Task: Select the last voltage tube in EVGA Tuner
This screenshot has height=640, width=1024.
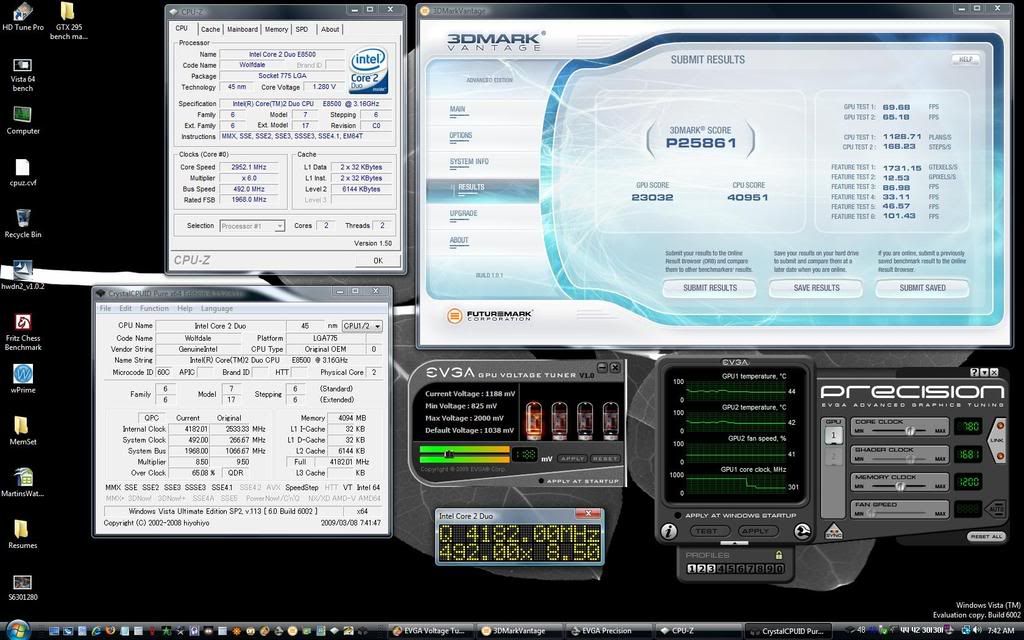Action: coord(611,419)
